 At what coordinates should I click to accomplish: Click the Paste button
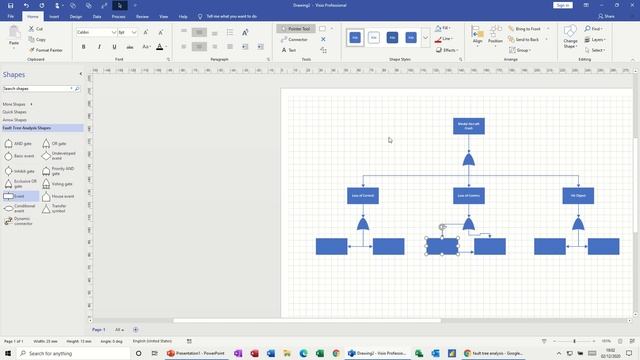pyautogui.click(x=14, y=36)
